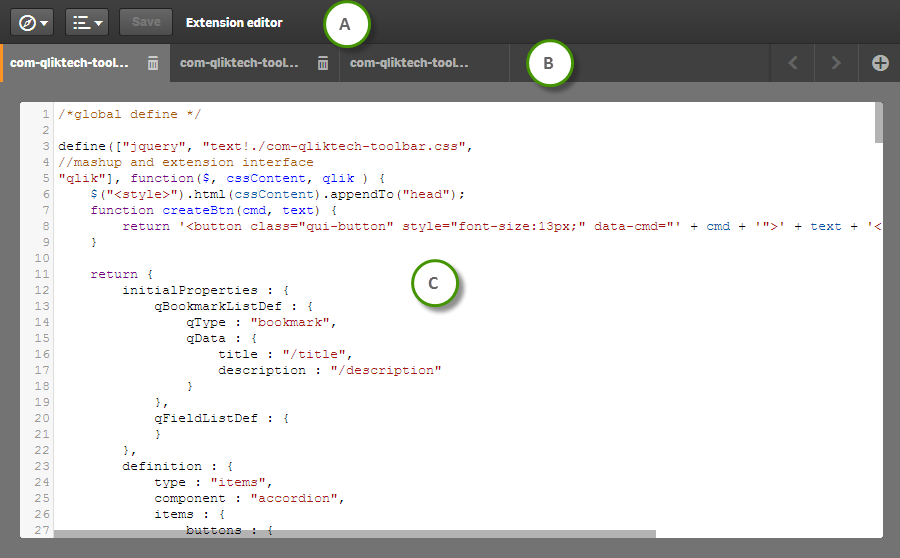Open the compass navigation dropdown

tap(32, 22)
